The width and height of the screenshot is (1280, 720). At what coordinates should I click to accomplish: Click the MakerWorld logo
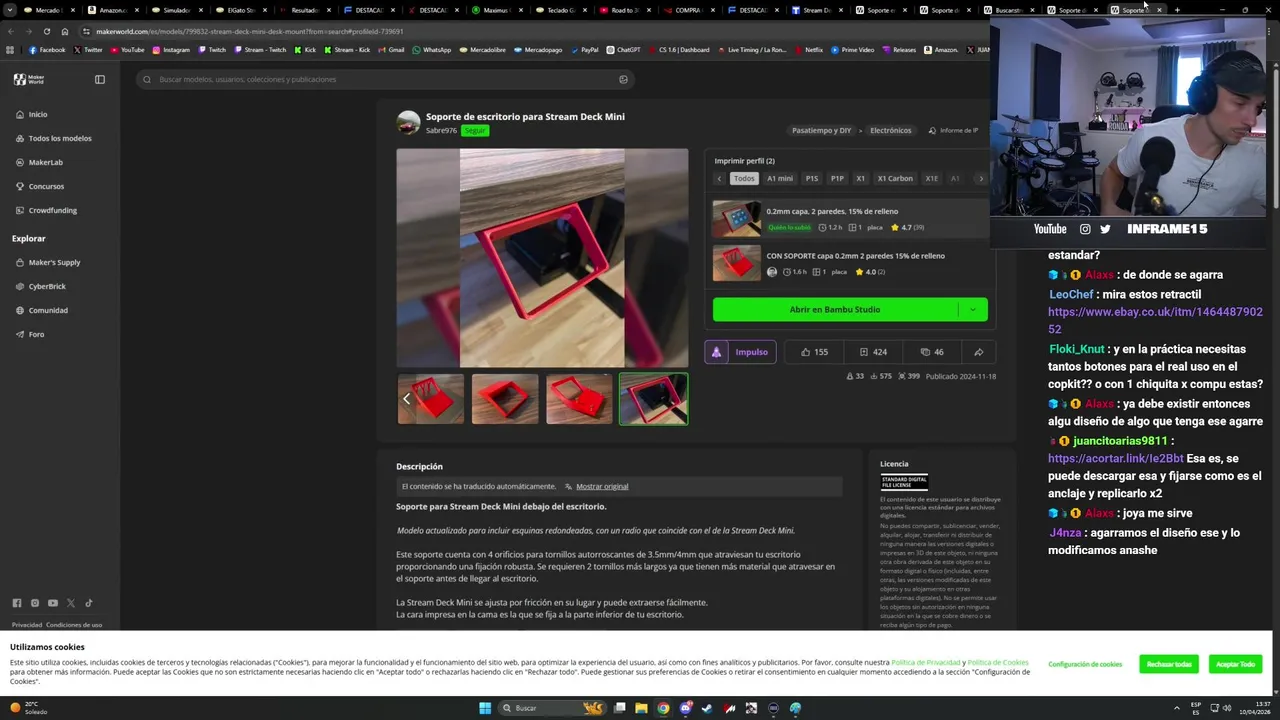(x=29, y=79)
